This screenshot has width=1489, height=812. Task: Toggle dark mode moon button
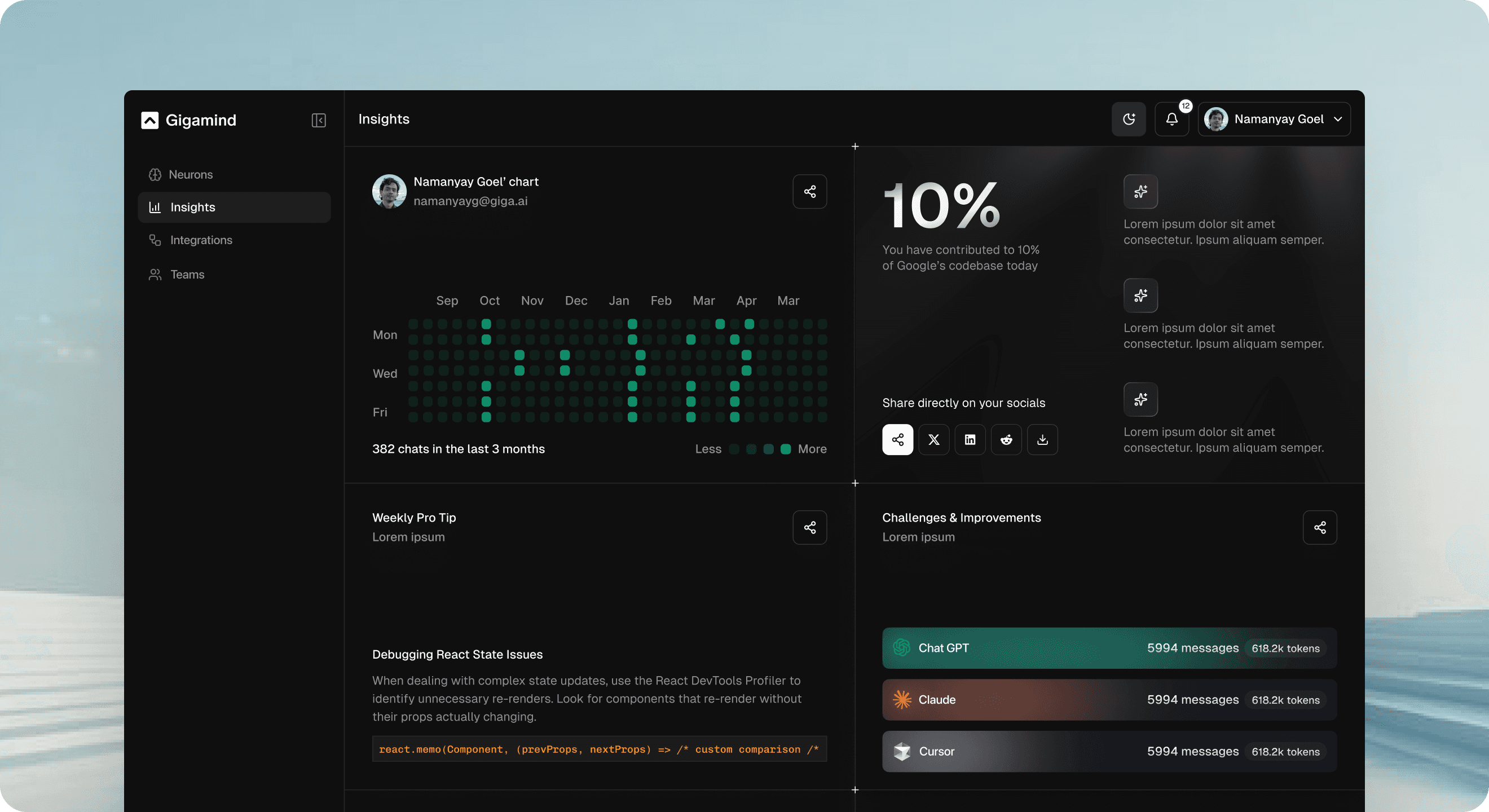point(1128,119)
